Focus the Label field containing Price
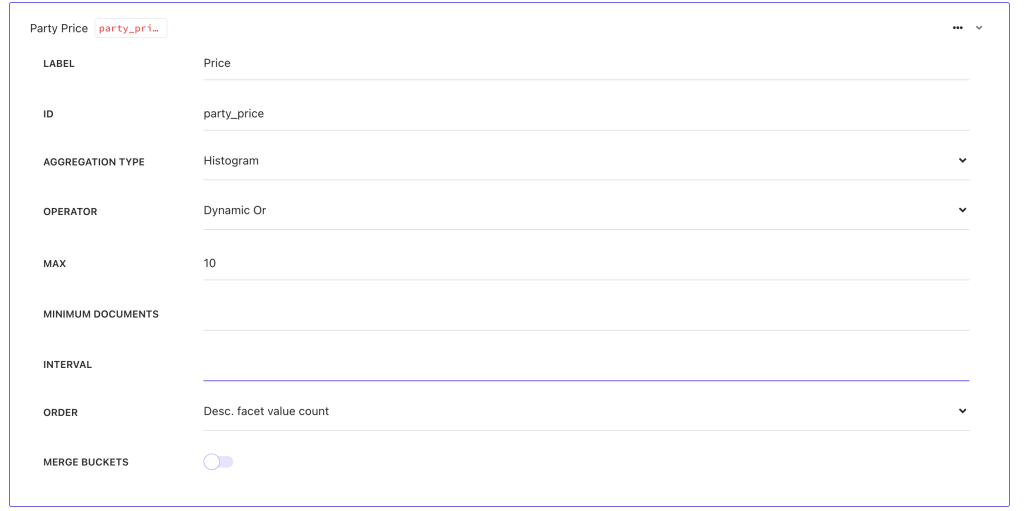The height and width of the screenshot is (511, 1024). click(x=585, y=63)
